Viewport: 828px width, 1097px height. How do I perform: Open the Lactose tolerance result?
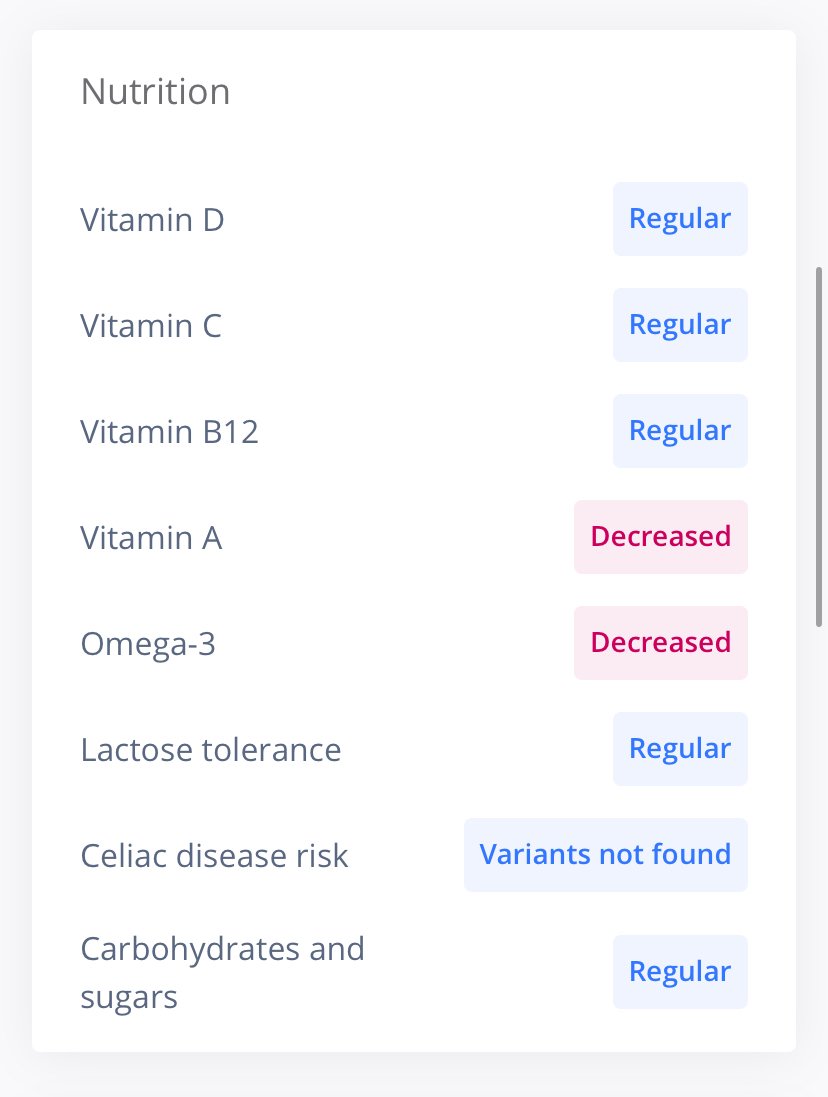(x=413, y=749)
